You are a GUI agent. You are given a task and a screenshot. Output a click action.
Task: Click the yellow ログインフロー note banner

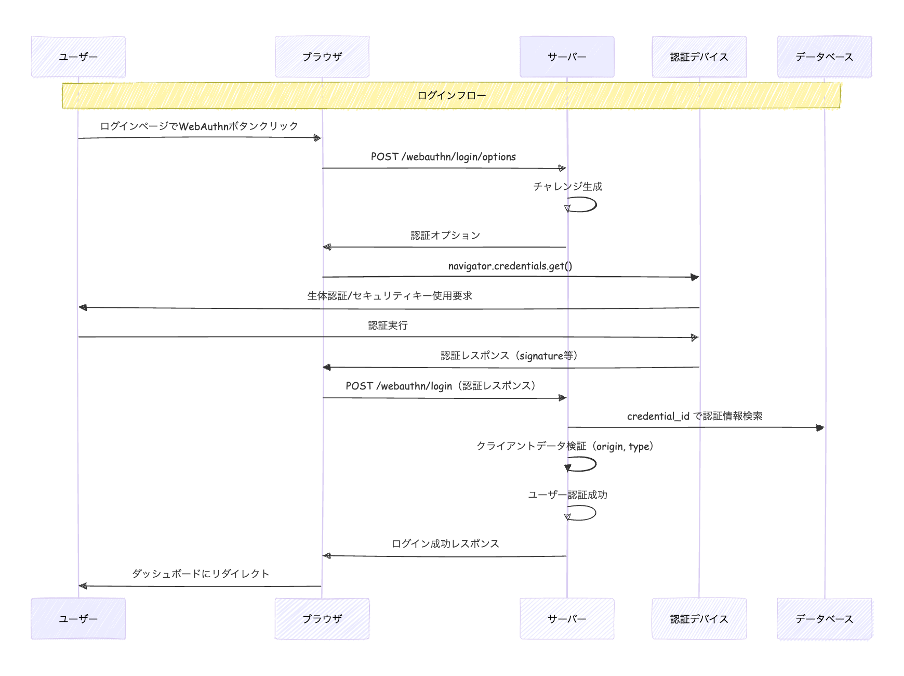pyautogui.click(x=451, y=96)
